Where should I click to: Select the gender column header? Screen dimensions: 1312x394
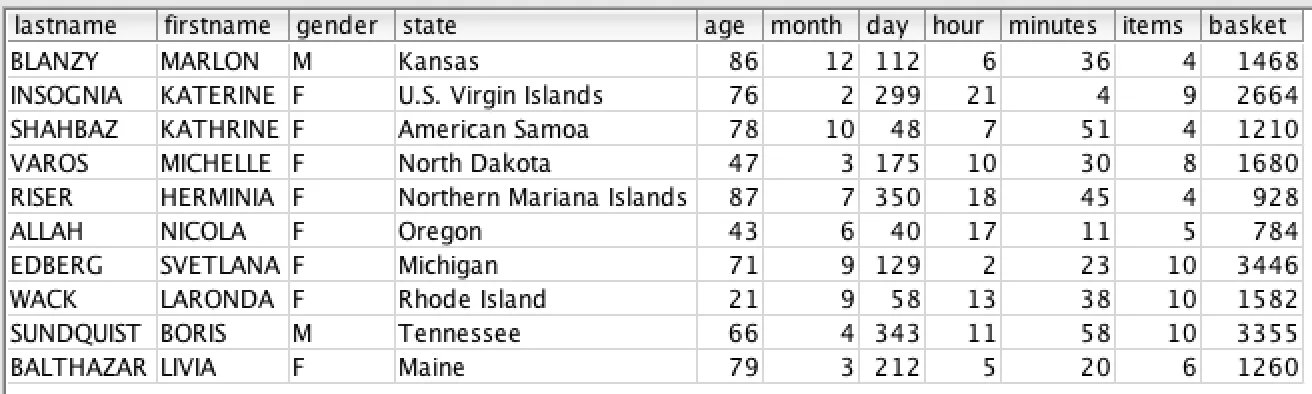coord(341,26)
